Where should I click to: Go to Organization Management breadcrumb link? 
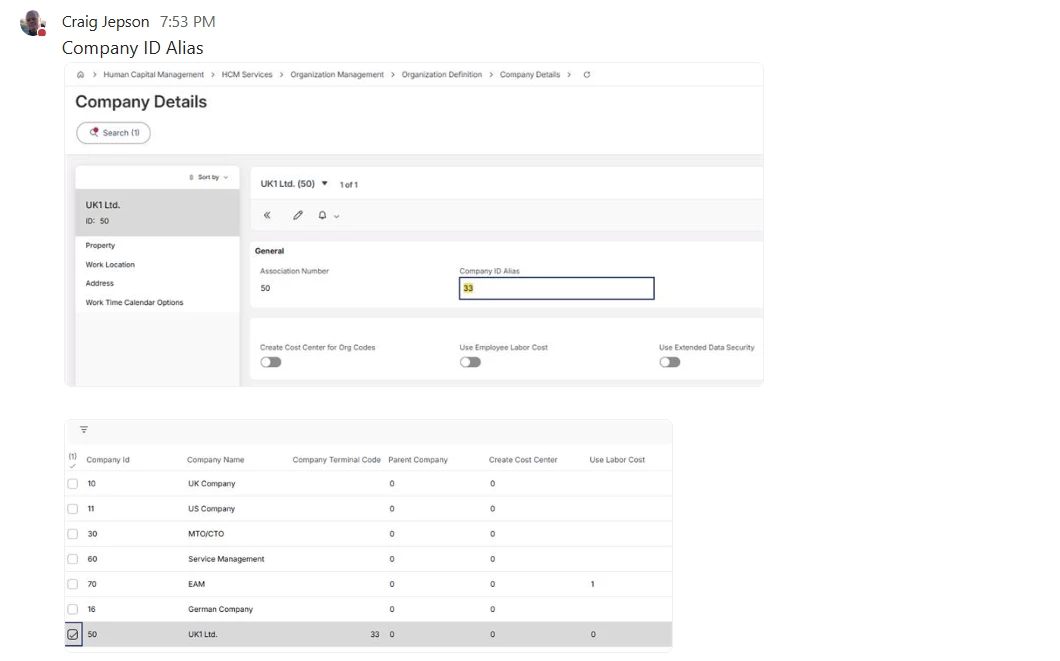pyautogui.click(x=337, y=75)
